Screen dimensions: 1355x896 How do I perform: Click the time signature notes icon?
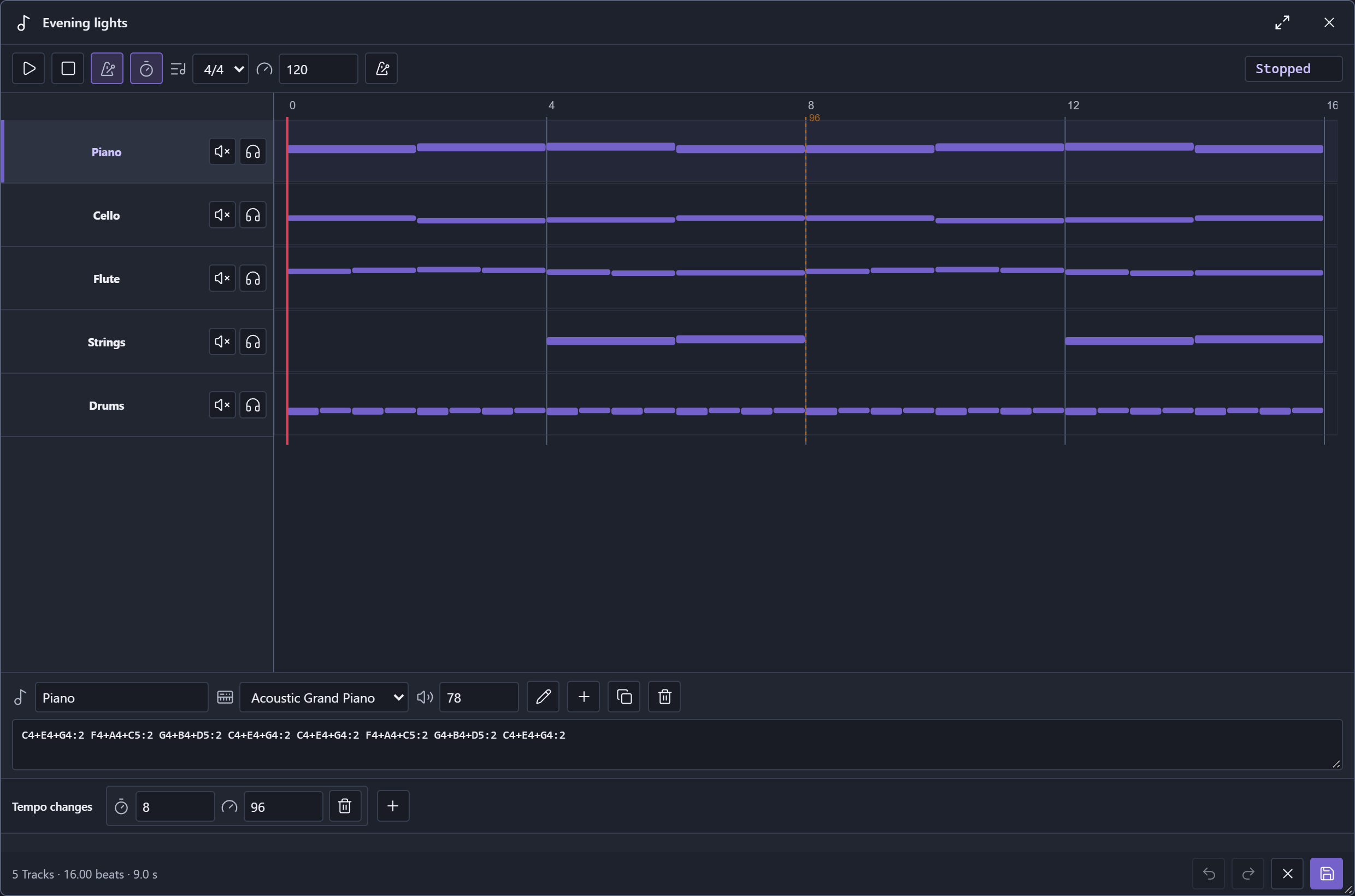click(x=178, y=69)
